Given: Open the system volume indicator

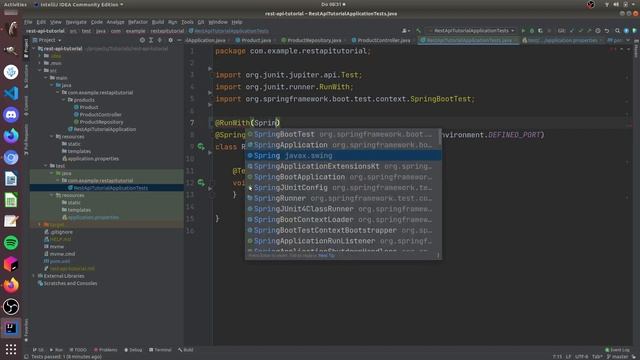Looking at the screenshot, I should (616, 4).
